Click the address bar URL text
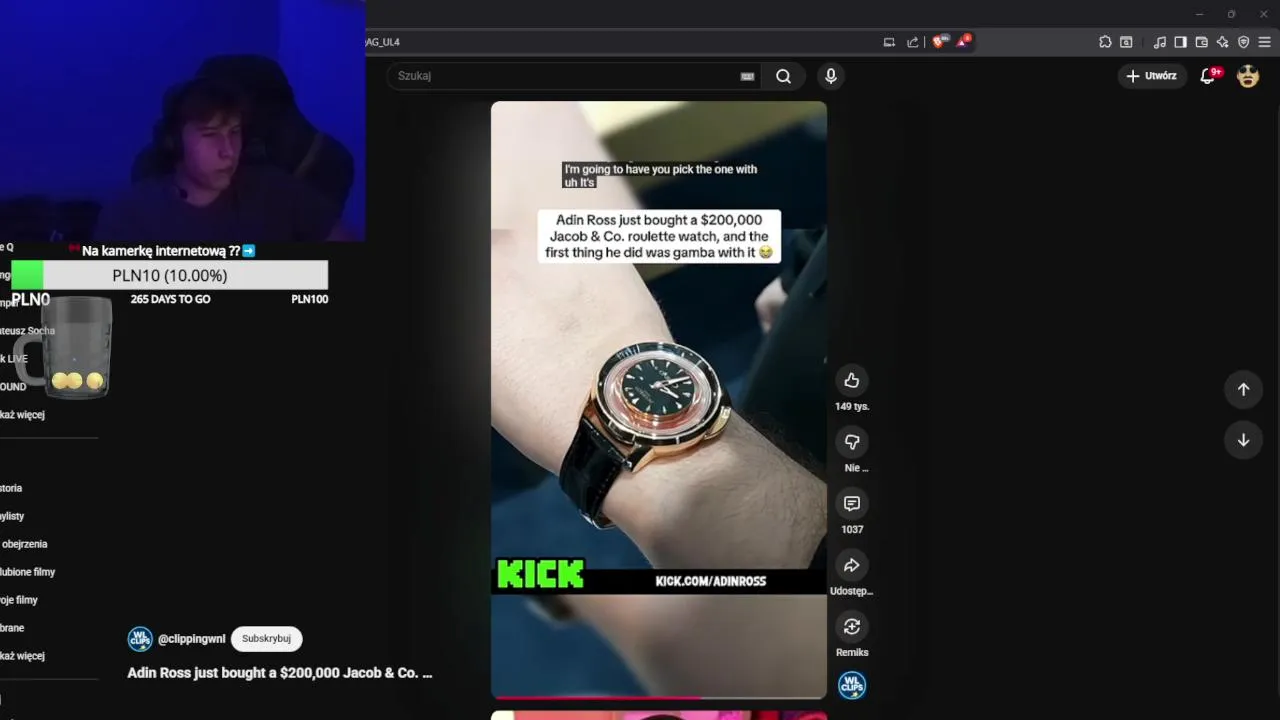Image resolution: width=1280 pixels, height=720 pixels. coord(383,42)
